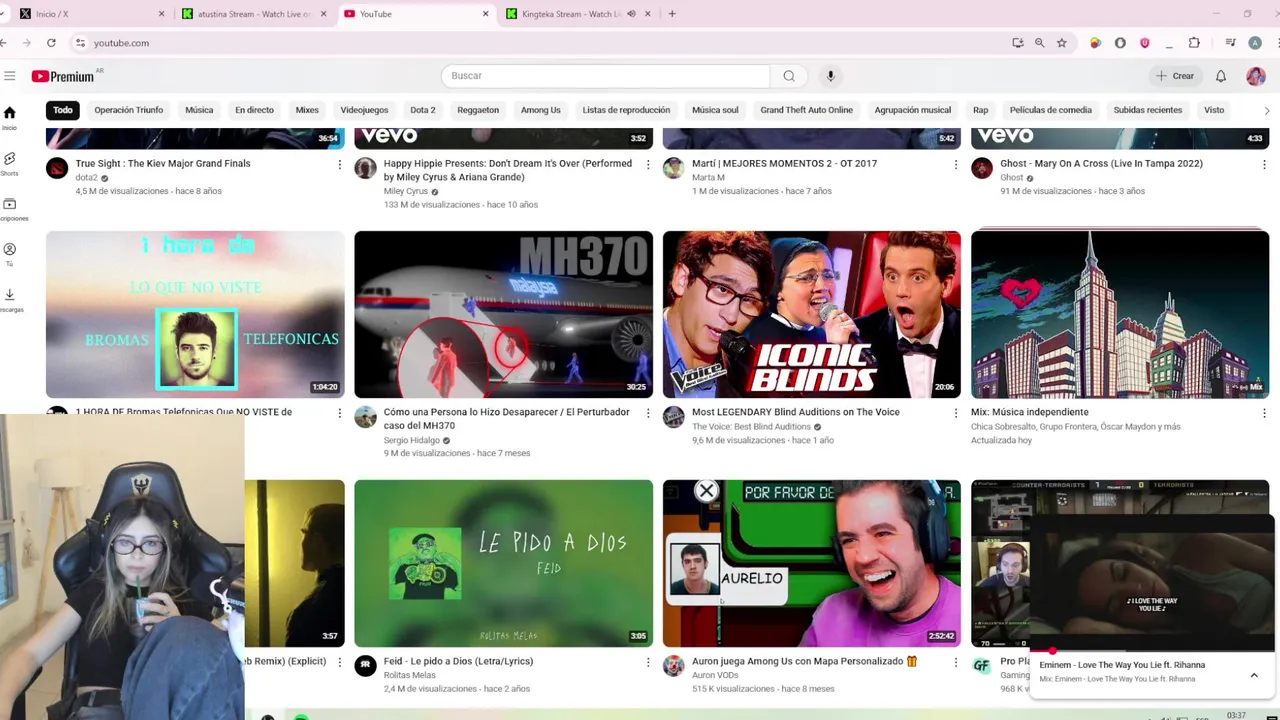
Task: Select the Subidas recientes chip
Action: [x=1147, y=110]
